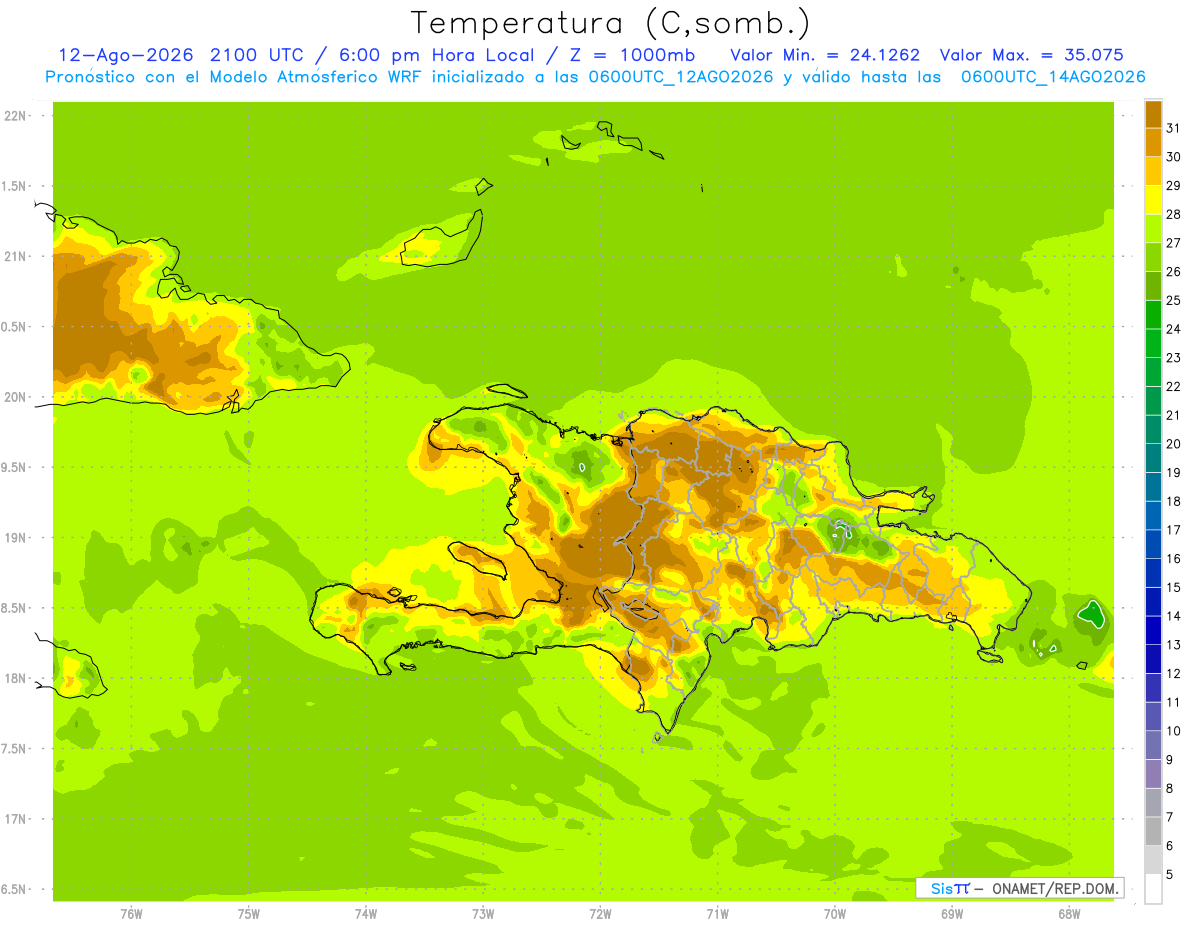This screenshot has height=927, width=1200.
Task: Click the title "Temperatura (C,somb.)"
Action: 611,23
